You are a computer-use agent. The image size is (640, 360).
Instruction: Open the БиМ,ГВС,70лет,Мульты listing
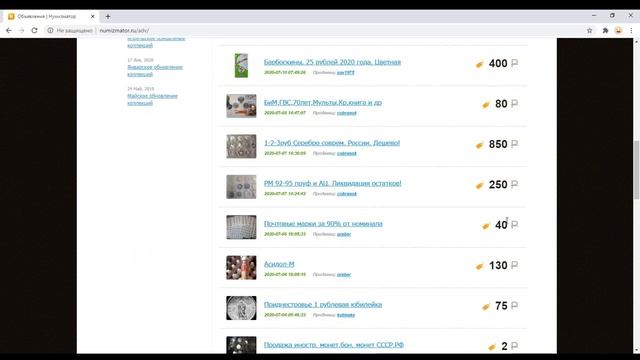coord(323,102)
